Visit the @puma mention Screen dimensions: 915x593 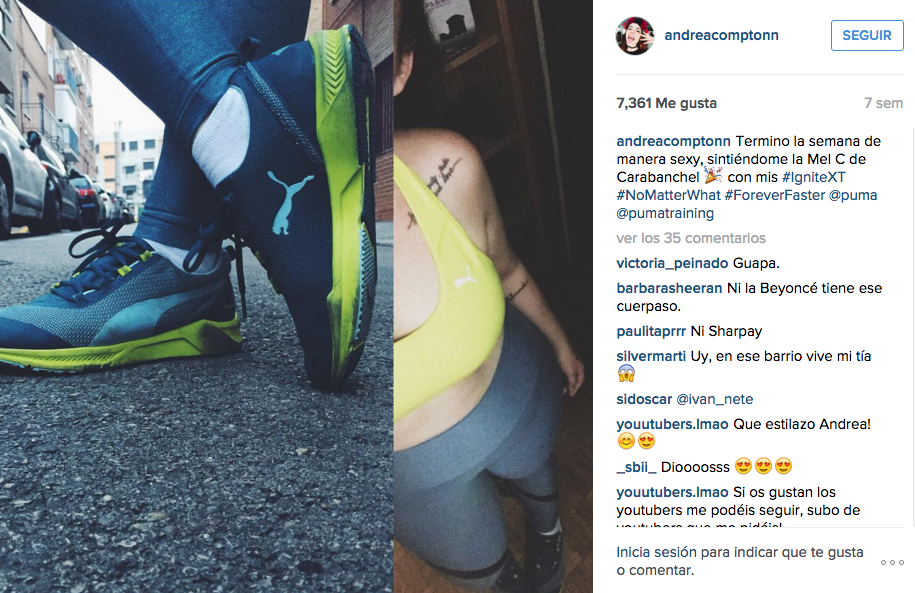[853, 196]
